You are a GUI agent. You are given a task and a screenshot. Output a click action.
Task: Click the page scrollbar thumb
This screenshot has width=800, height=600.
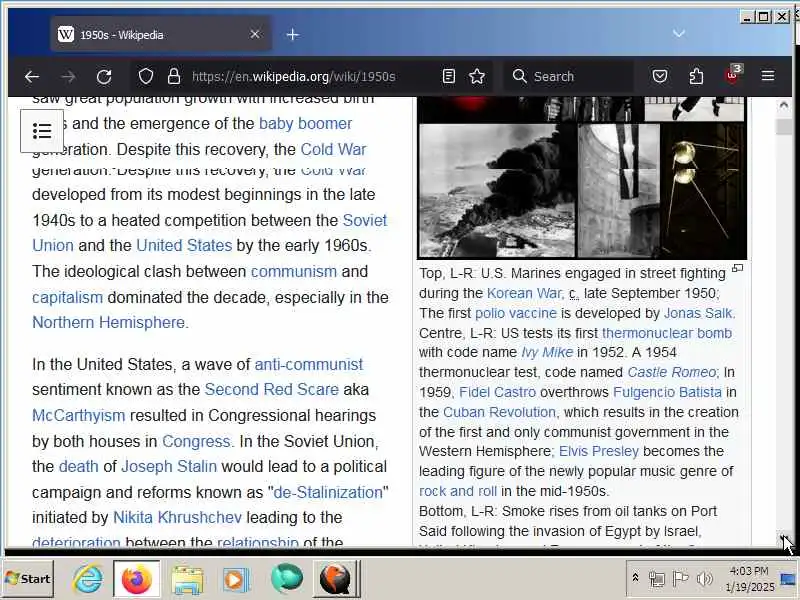point(784,126)
